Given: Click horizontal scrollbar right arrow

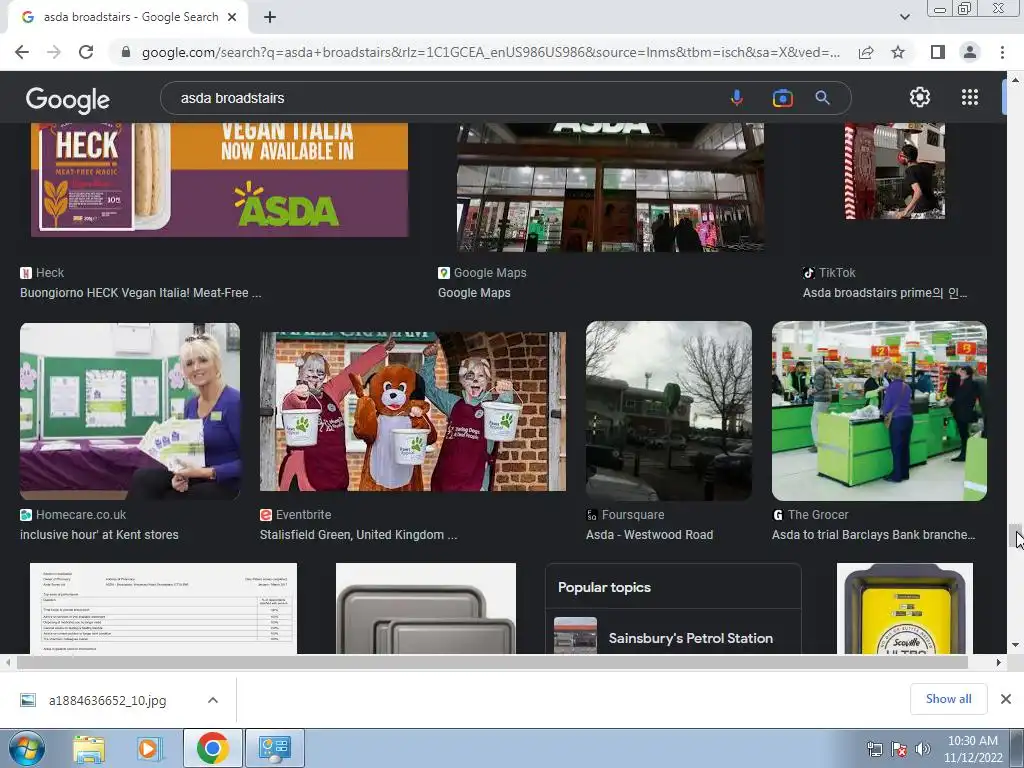Looking at the screenshot, I should (x=999, y=662).
